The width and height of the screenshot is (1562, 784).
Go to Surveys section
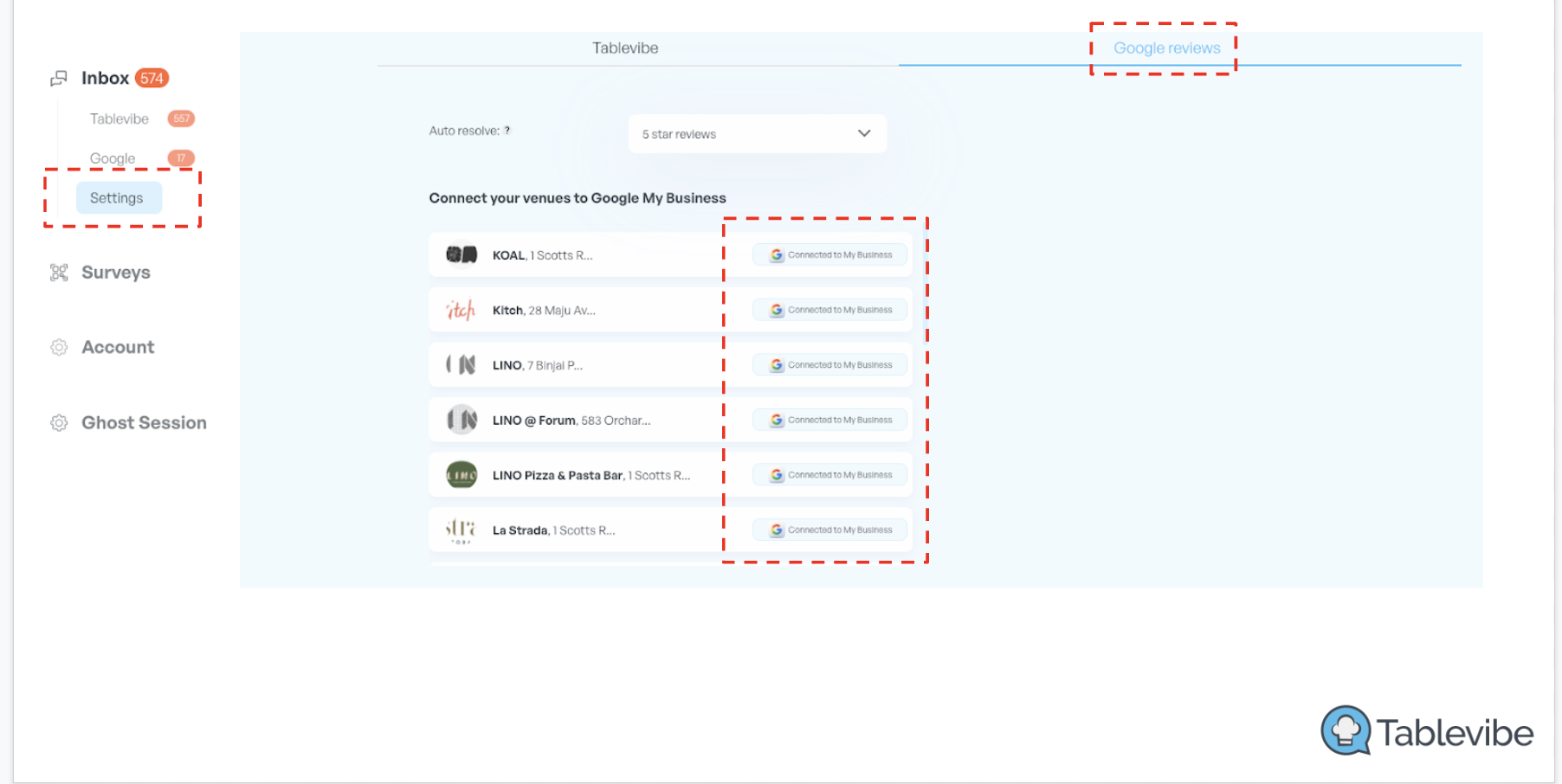tap(116, 273)
